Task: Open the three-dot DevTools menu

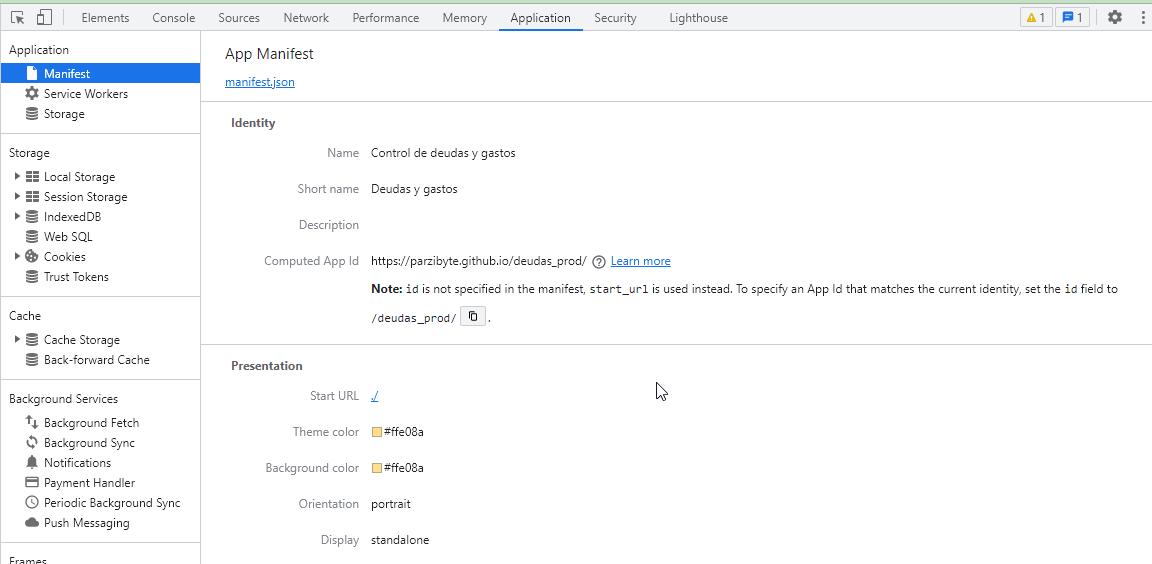Action: click(x=1143, y=17)
